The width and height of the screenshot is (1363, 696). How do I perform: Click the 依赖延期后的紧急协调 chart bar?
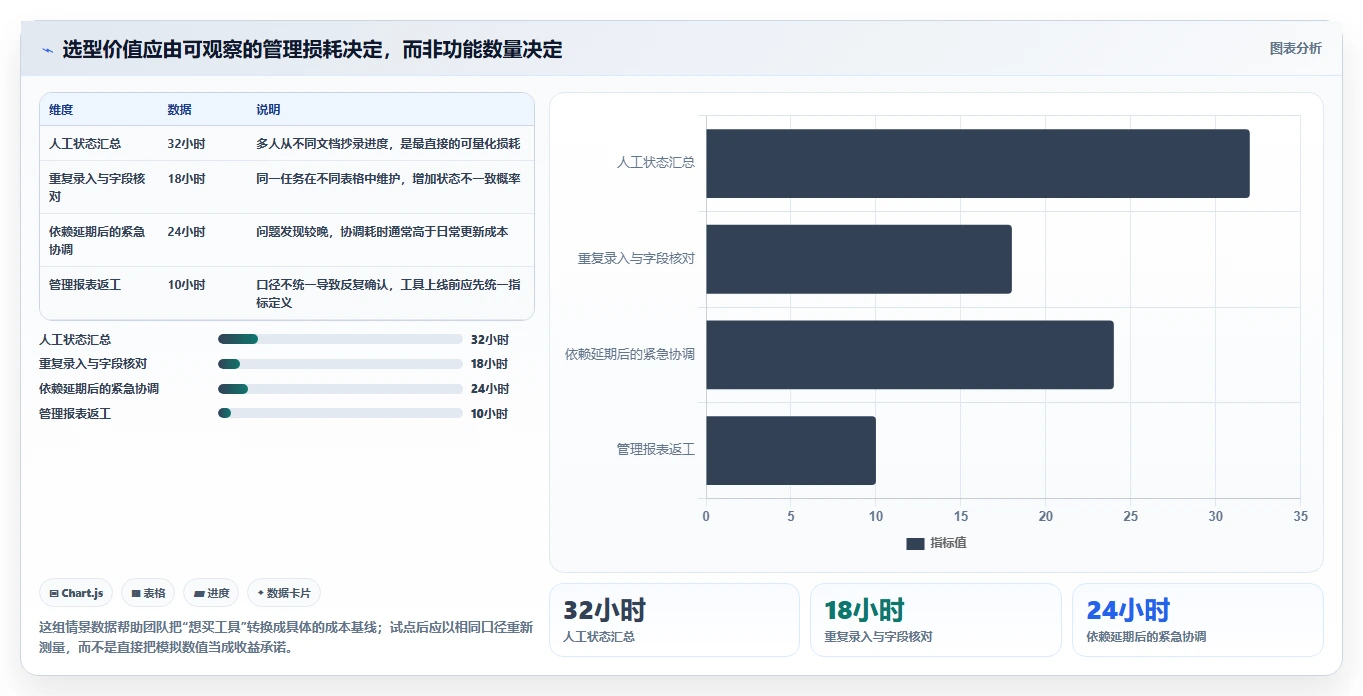tap(909, 355)
